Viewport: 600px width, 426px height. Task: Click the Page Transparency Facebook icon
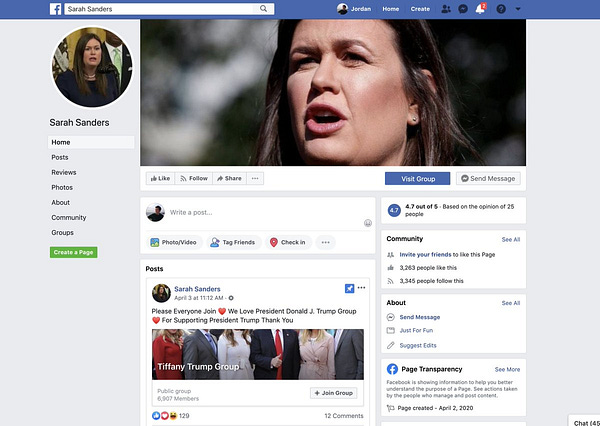click(x=392, y=369)
